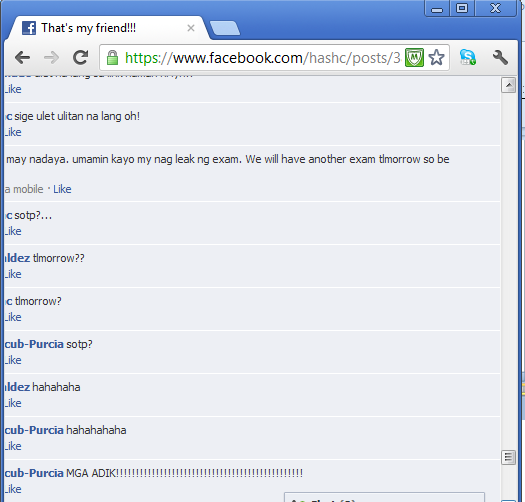Bookmark this page with the star icon
The height and width of the screenshot is (502, 525).
(x=436, y=58)
